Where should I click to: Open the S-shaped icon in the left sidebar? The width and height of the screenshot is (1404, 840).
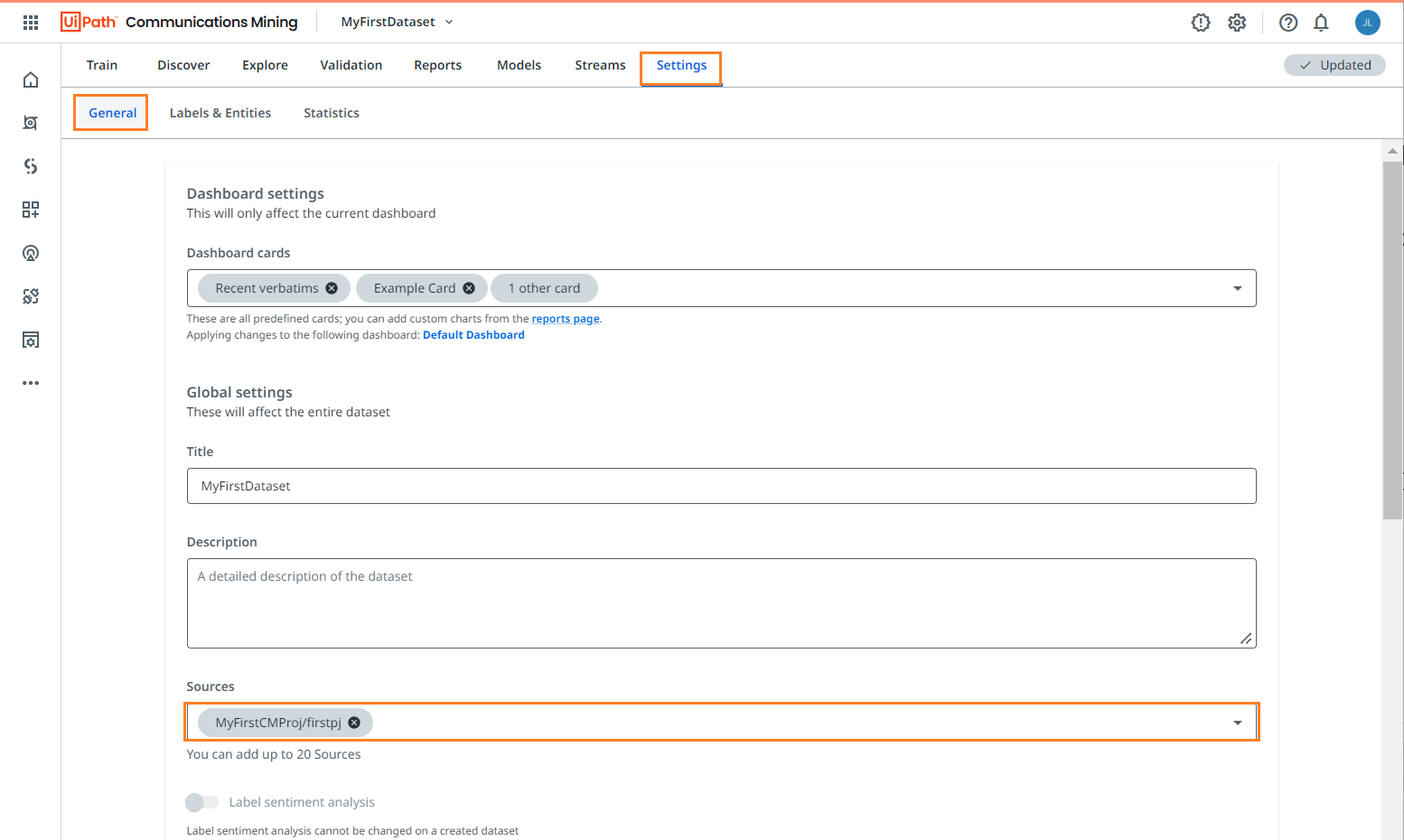[31, 166]
